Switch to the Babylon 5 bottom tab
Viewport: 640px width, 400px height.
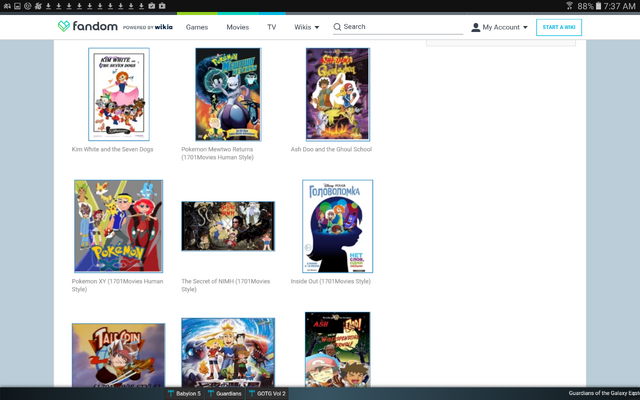pos(184,393)
